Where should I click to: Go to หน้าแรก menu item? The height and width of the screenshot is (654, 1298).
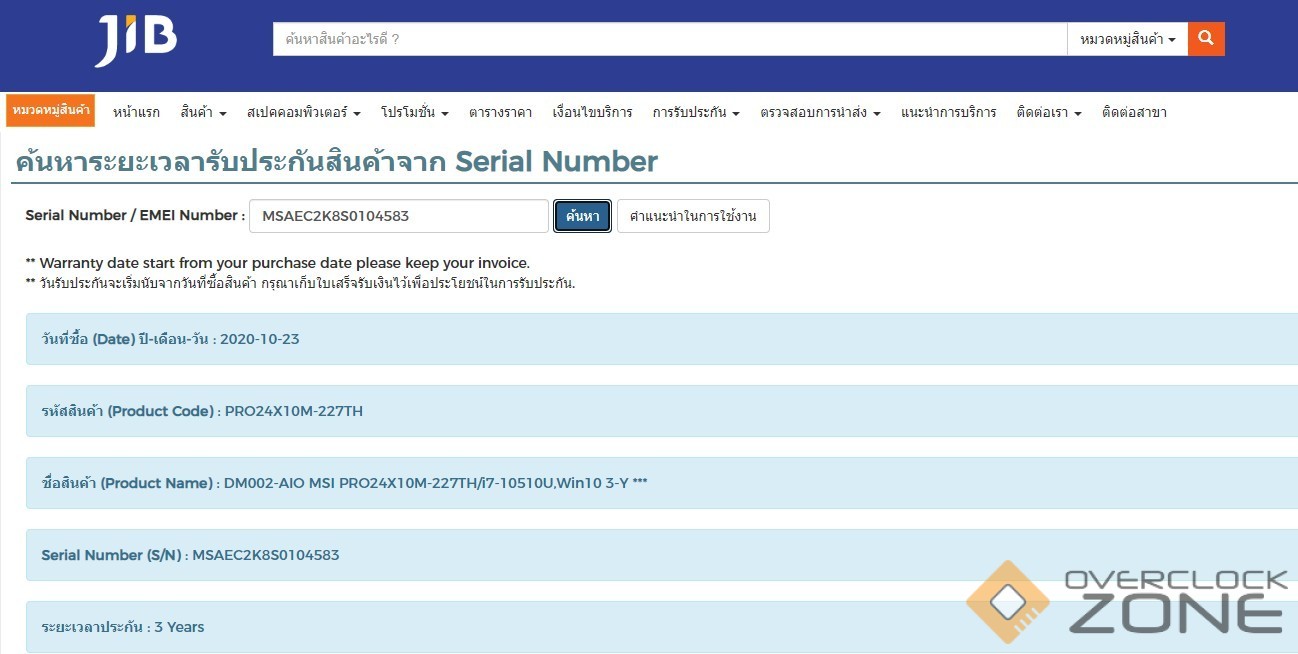click(x=136, y=112)
